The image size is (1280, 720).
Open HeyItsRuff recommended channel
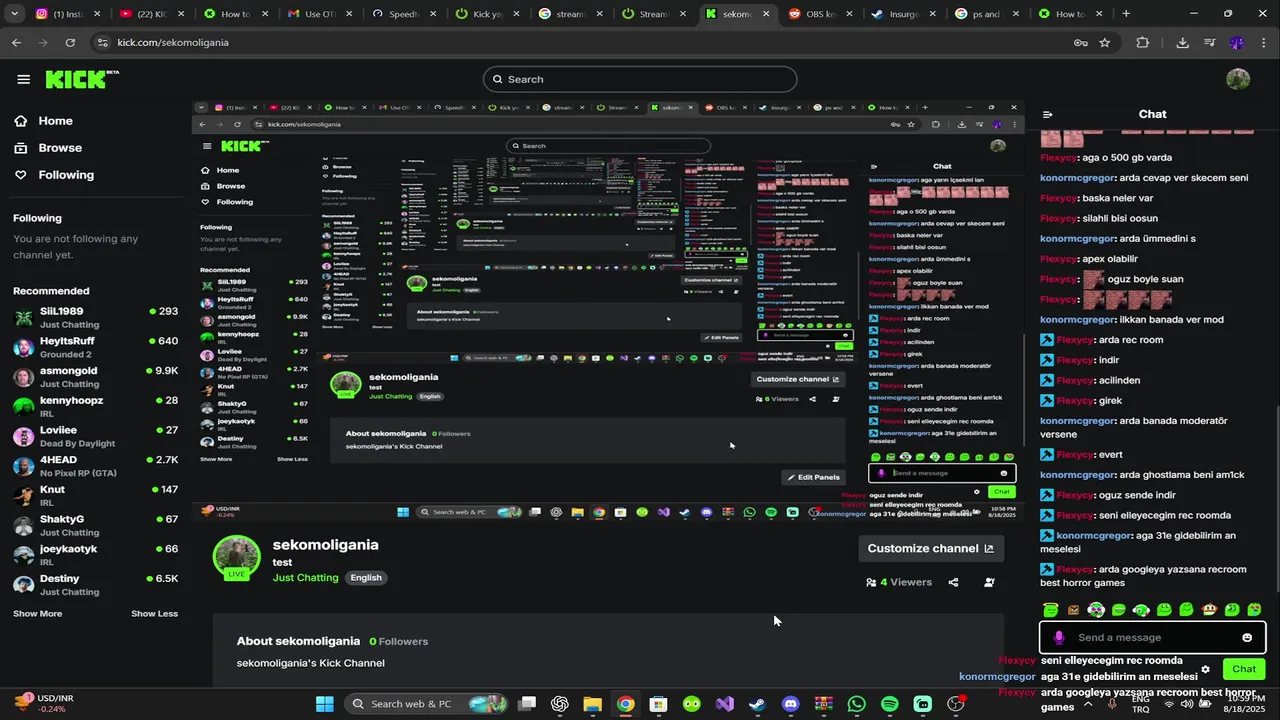point(95,347)
